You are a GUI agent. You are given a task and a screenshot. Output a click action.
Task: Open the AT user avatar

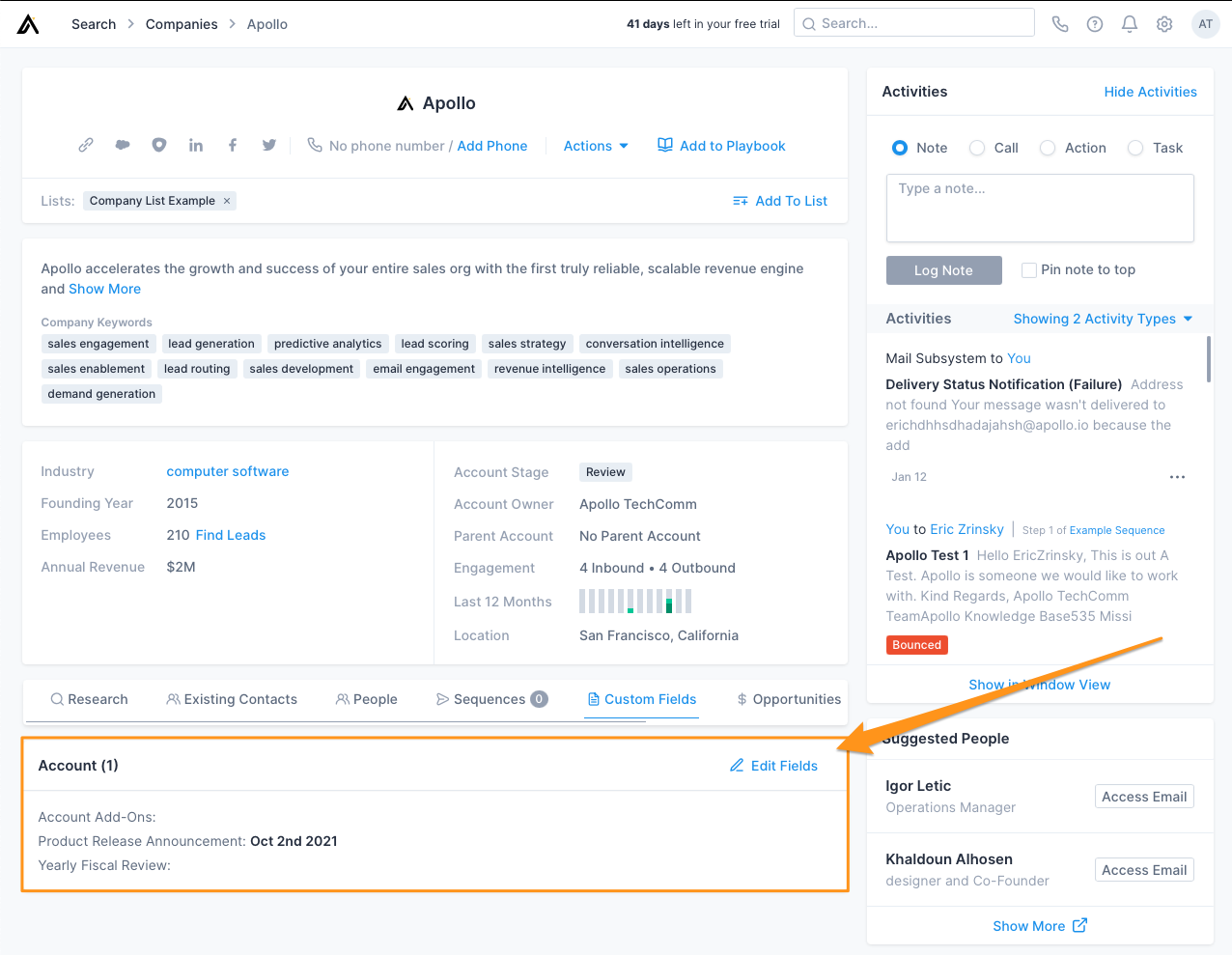[1206, 24]
